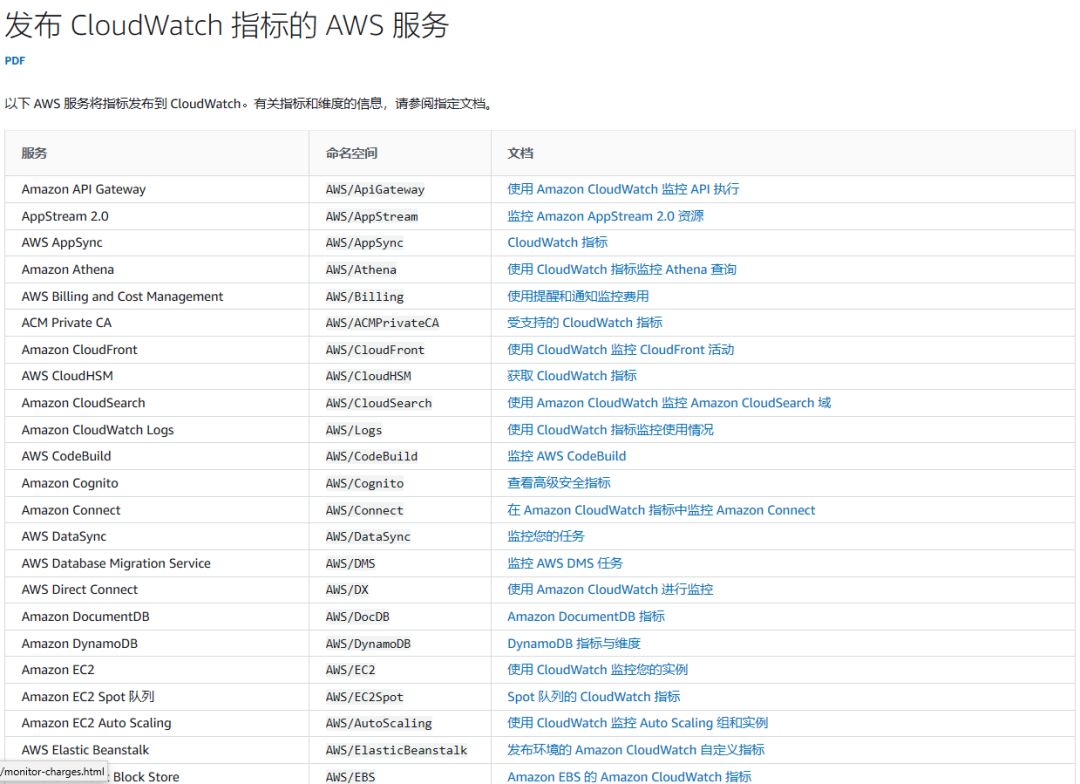The width and height of the screenshot is (1080, 784).
Task: Select the AWS Database Migration Service service name
Action: [116, 564]
